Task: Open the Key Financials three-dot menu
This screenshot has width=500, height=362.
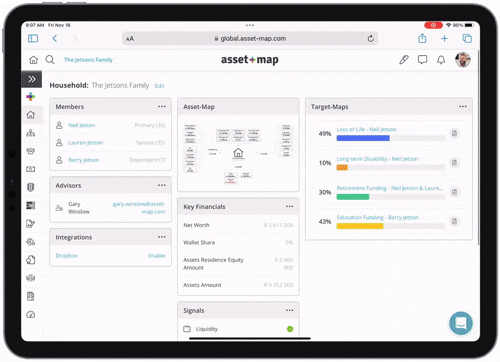Action: pyautogui.click(x=289, y=206)
